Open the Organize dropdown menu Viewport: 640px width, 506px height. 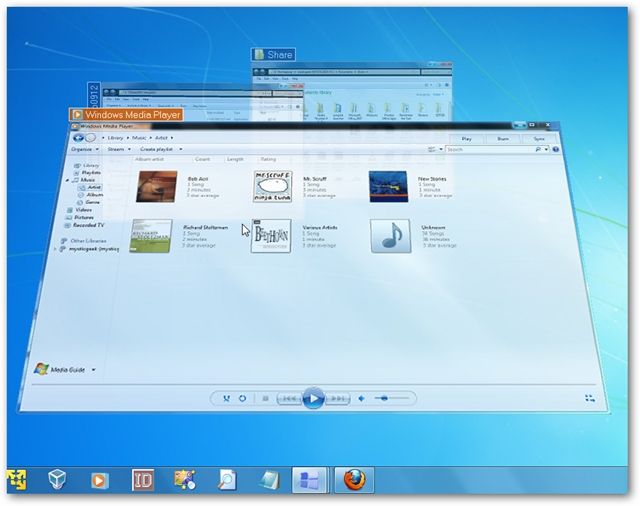click(85, 149)
